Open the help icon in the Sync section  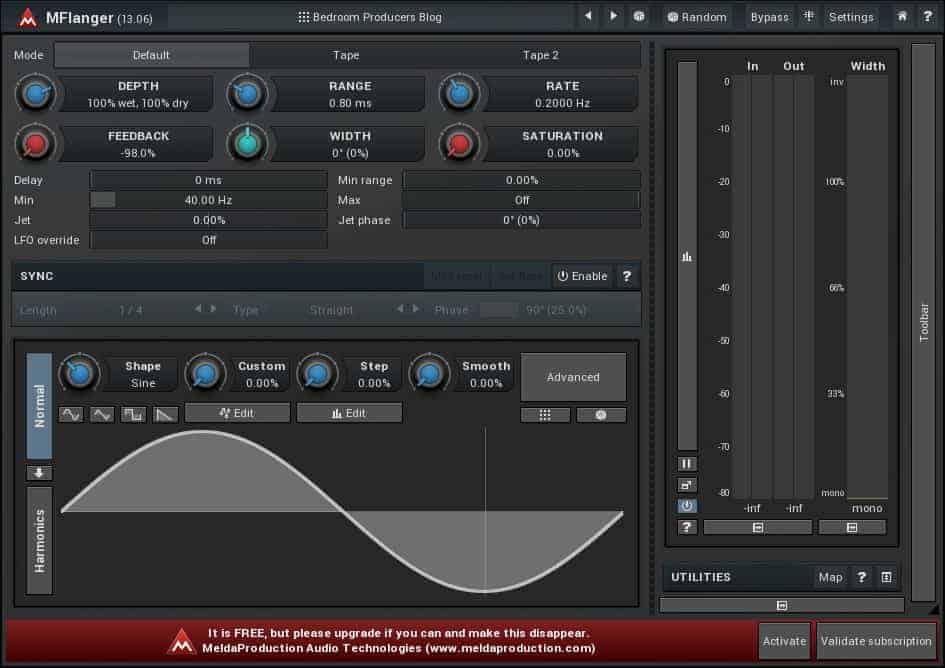click(627, 276)
